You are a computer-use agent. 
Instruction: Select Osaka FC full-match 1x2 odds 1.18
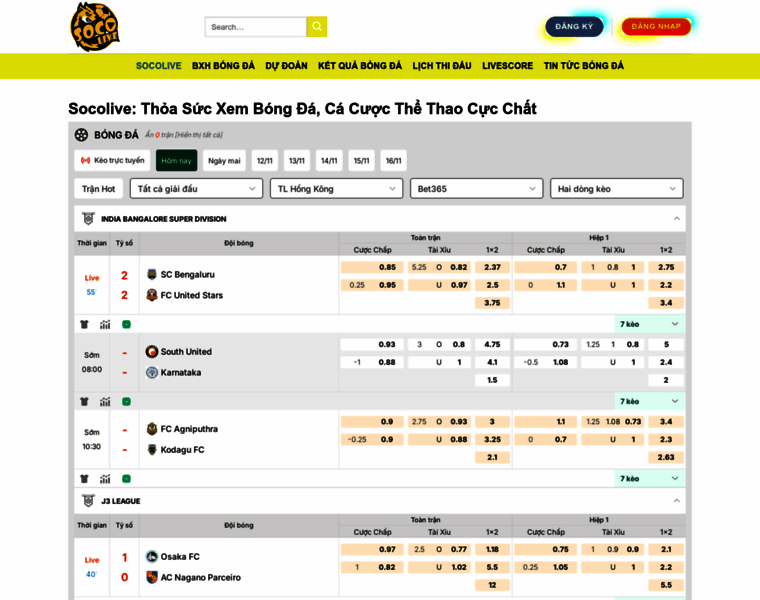tap(492, 549)
